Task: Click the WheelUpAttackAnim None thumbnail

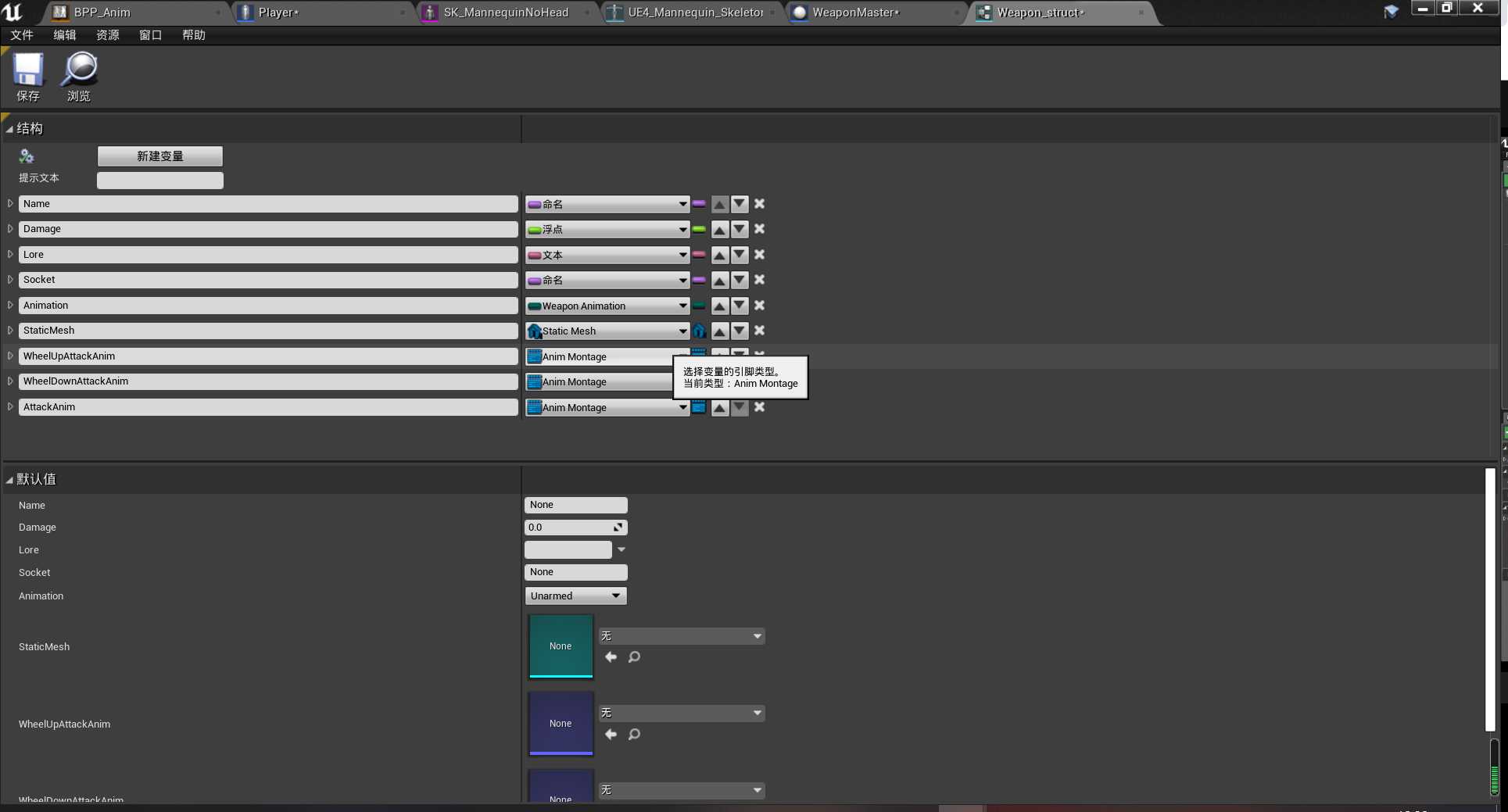Action: [561, 724]
